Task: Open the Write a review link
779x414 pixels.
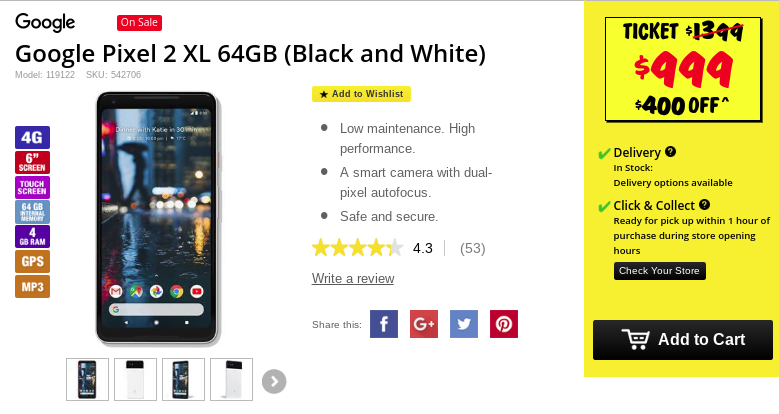Action: 353,278
